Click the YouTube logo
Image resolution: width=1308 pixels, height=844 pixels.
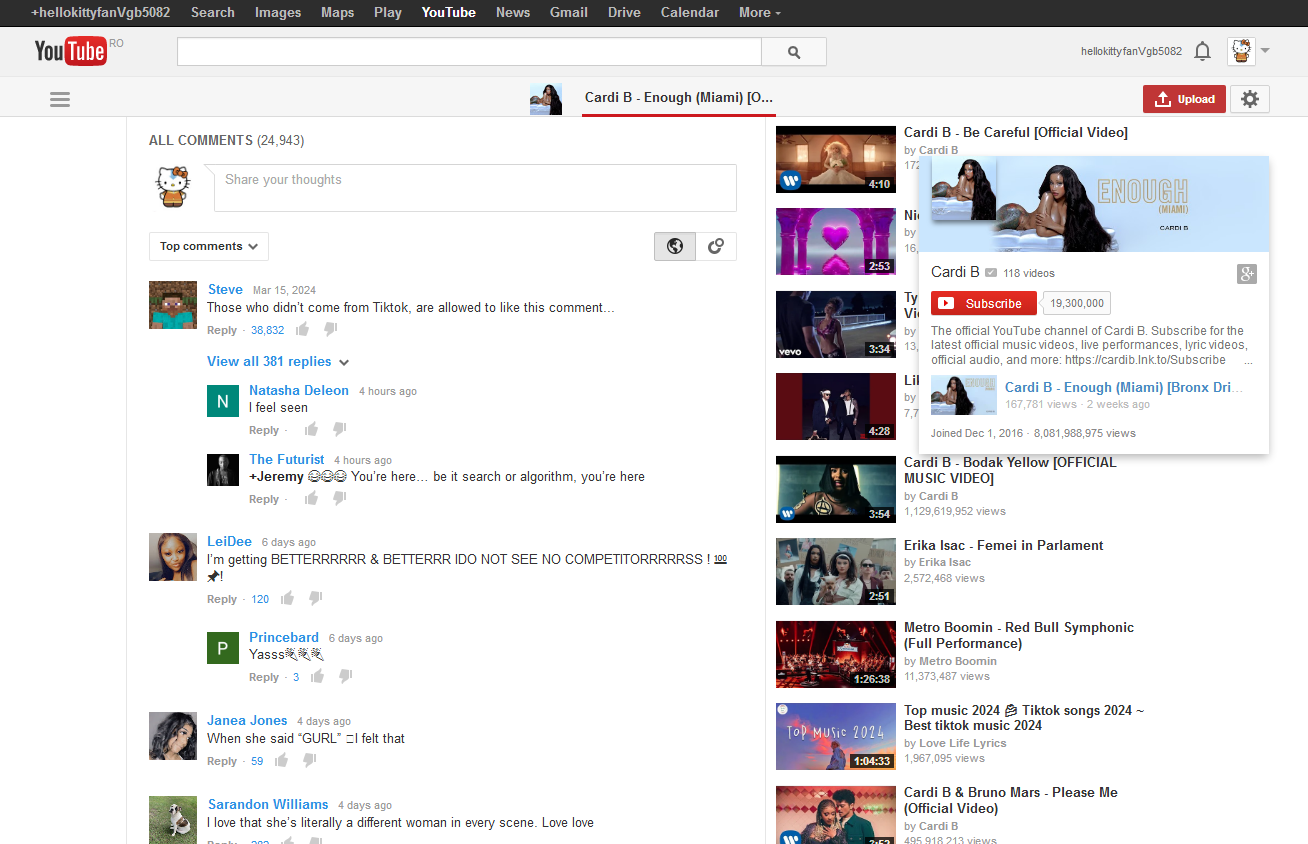(70, 51)
